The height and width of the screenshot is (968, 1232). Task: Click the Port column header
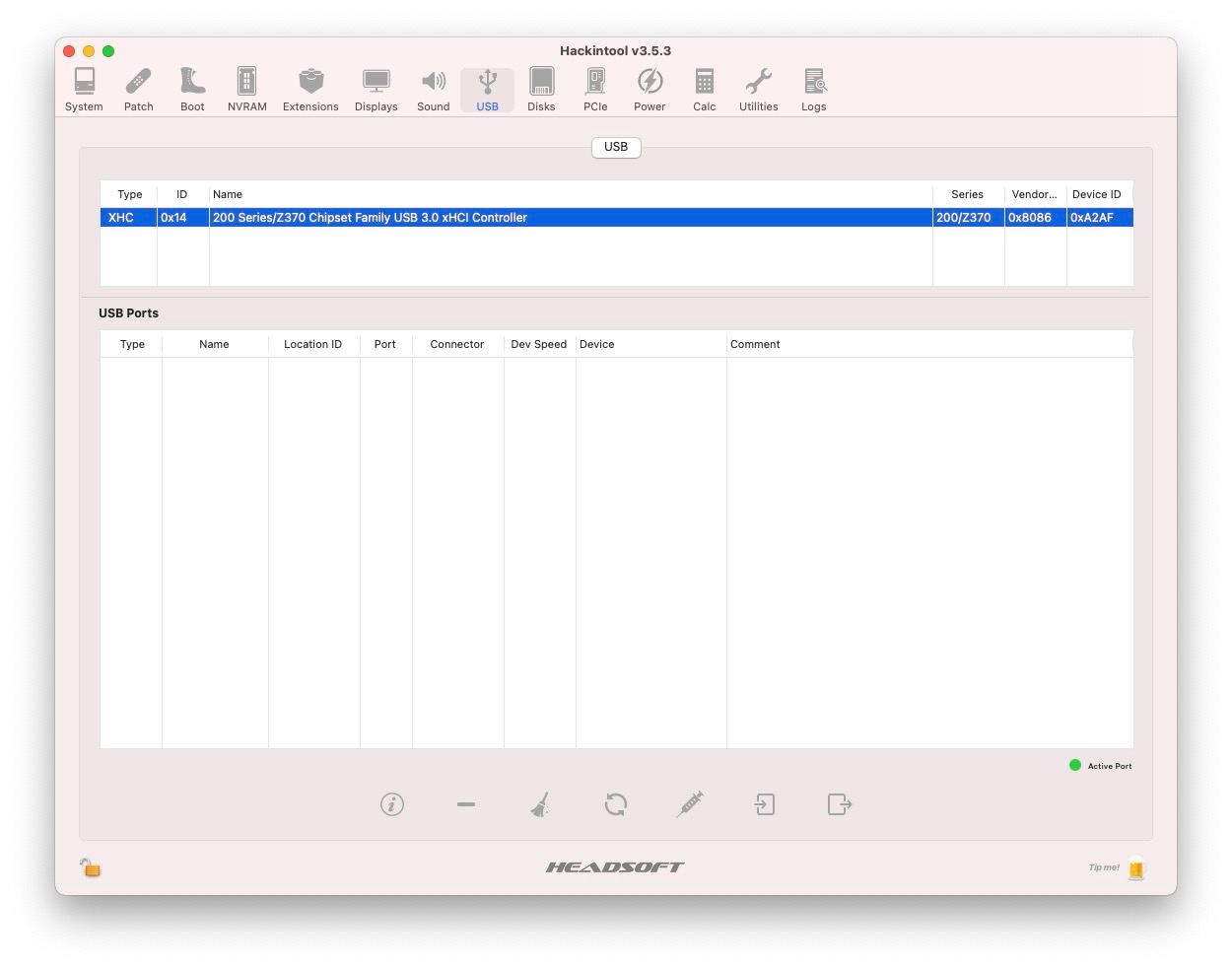pos(385,344)
